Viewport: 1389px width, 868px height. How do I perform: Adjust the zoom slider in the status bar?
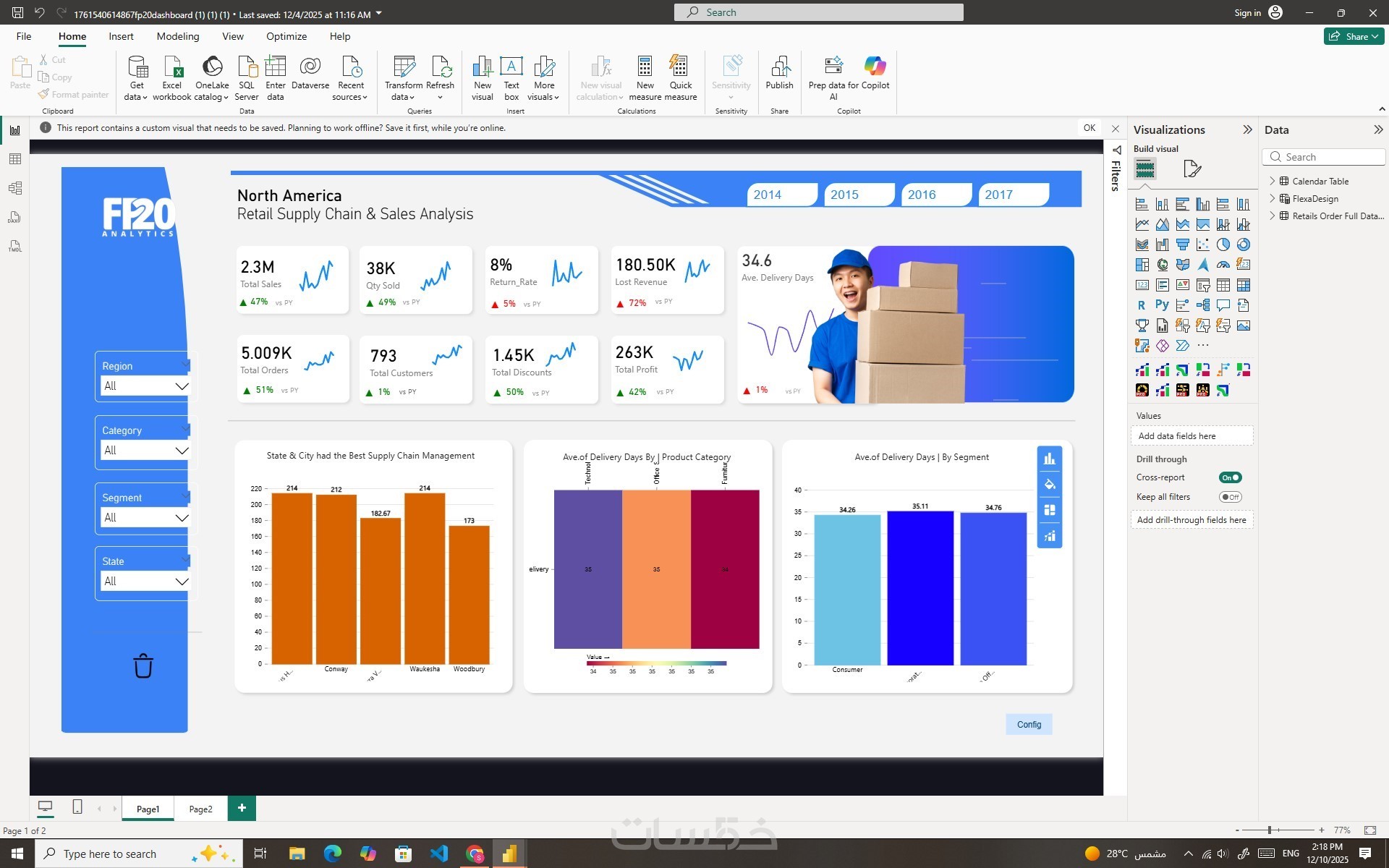pyautogui.click(x=1270, y=830)
